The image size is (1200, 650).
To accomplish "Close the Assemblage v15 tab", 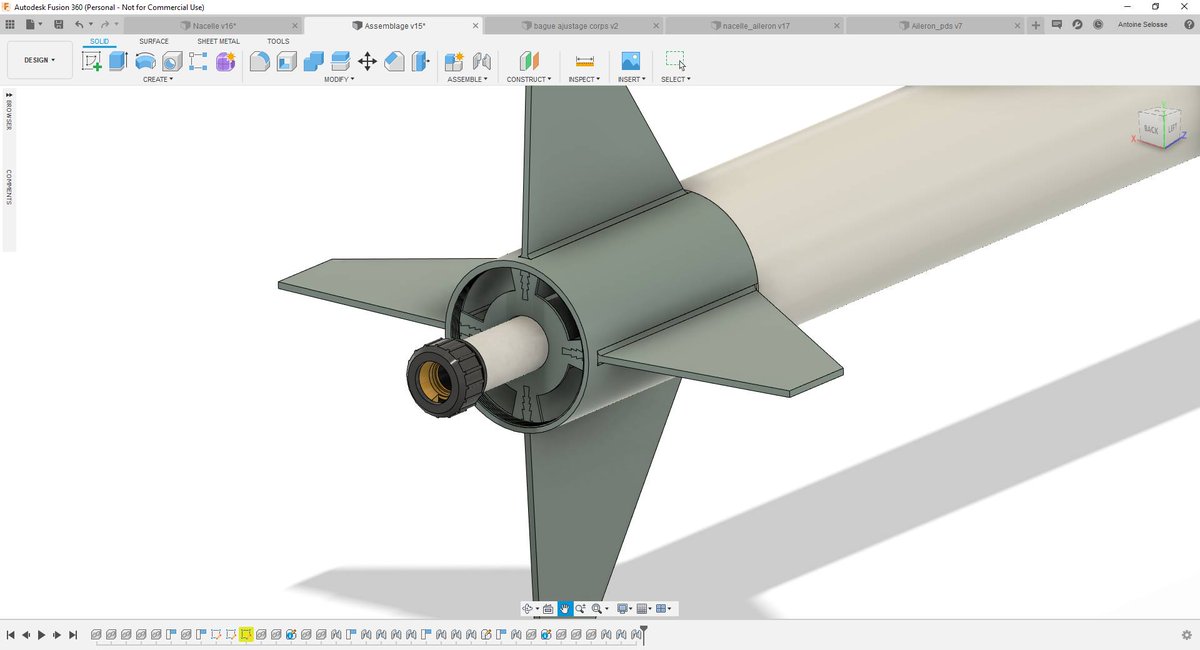I will pyautogui.click(x=477, y=25).
